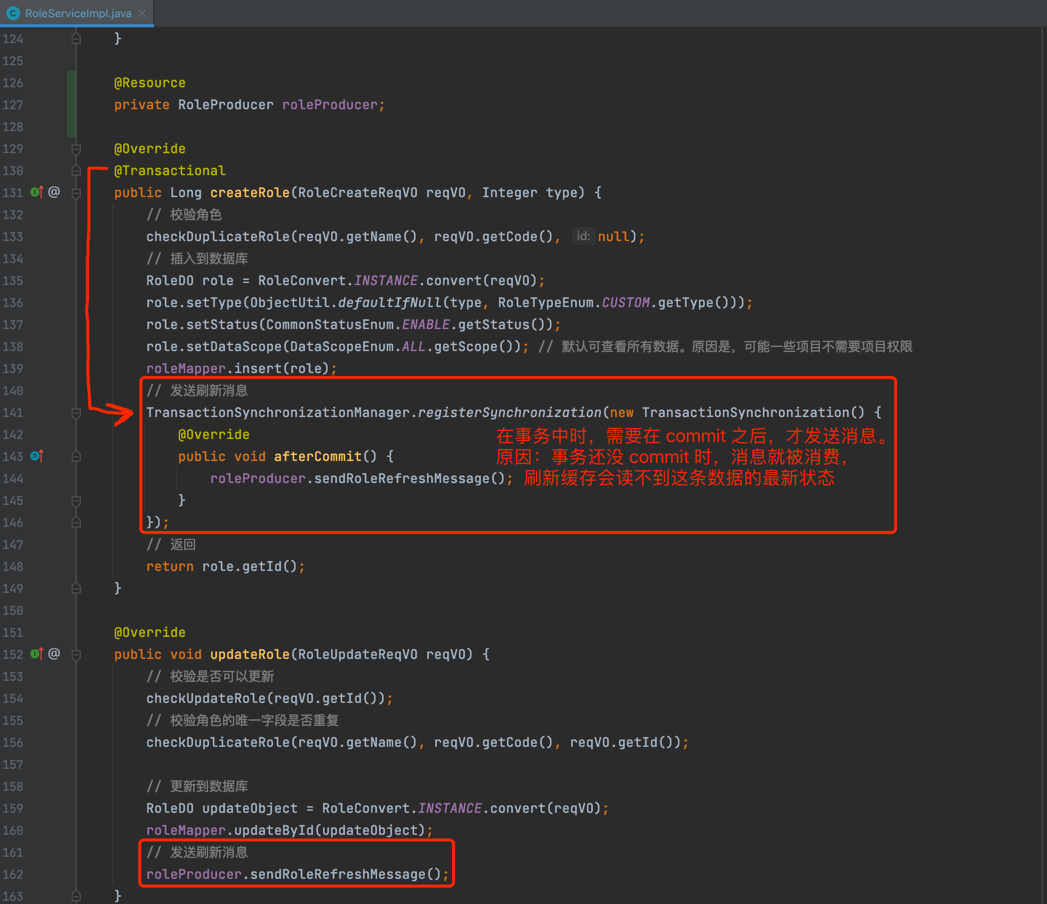Click the 'id:' inlay parameter hint on line 133
Screen dimensions: 1047x904
(583, 237)
